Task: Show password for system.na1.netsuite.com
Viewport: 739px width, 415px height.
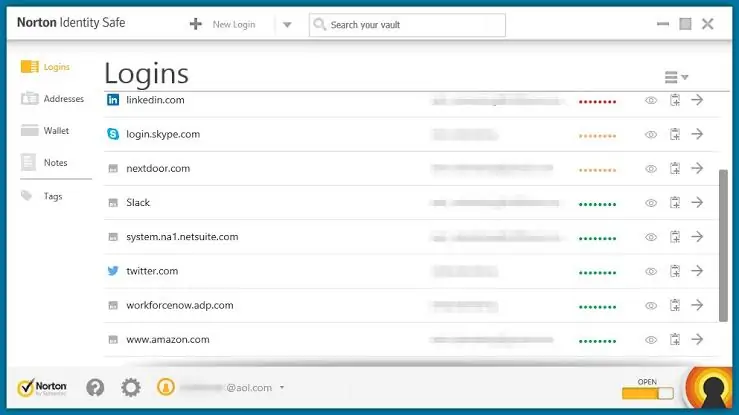Action: (x=651, y=237)
